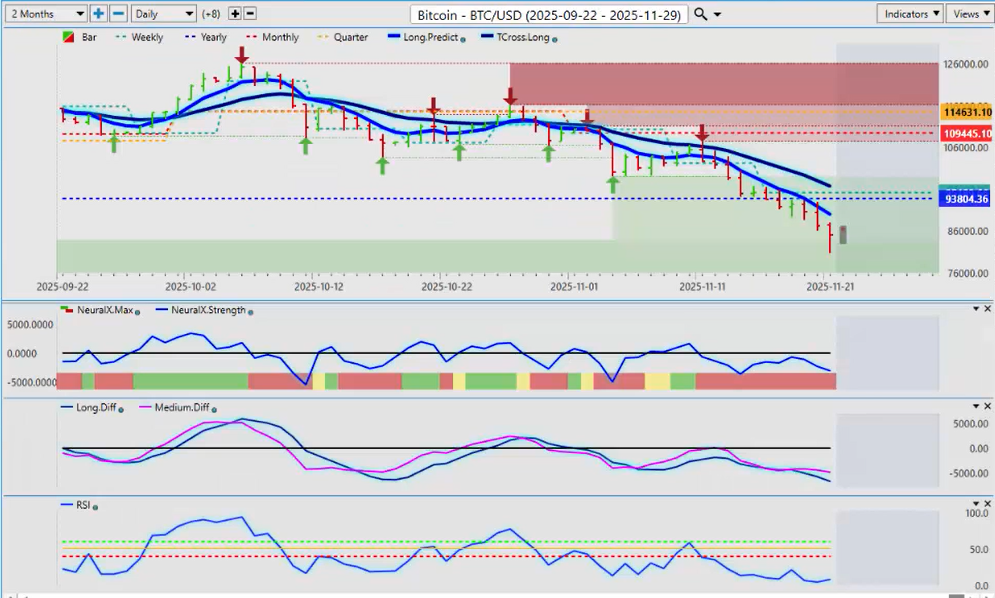
Task: Toggle the Quarter legend item
Action: pos(345,38)
